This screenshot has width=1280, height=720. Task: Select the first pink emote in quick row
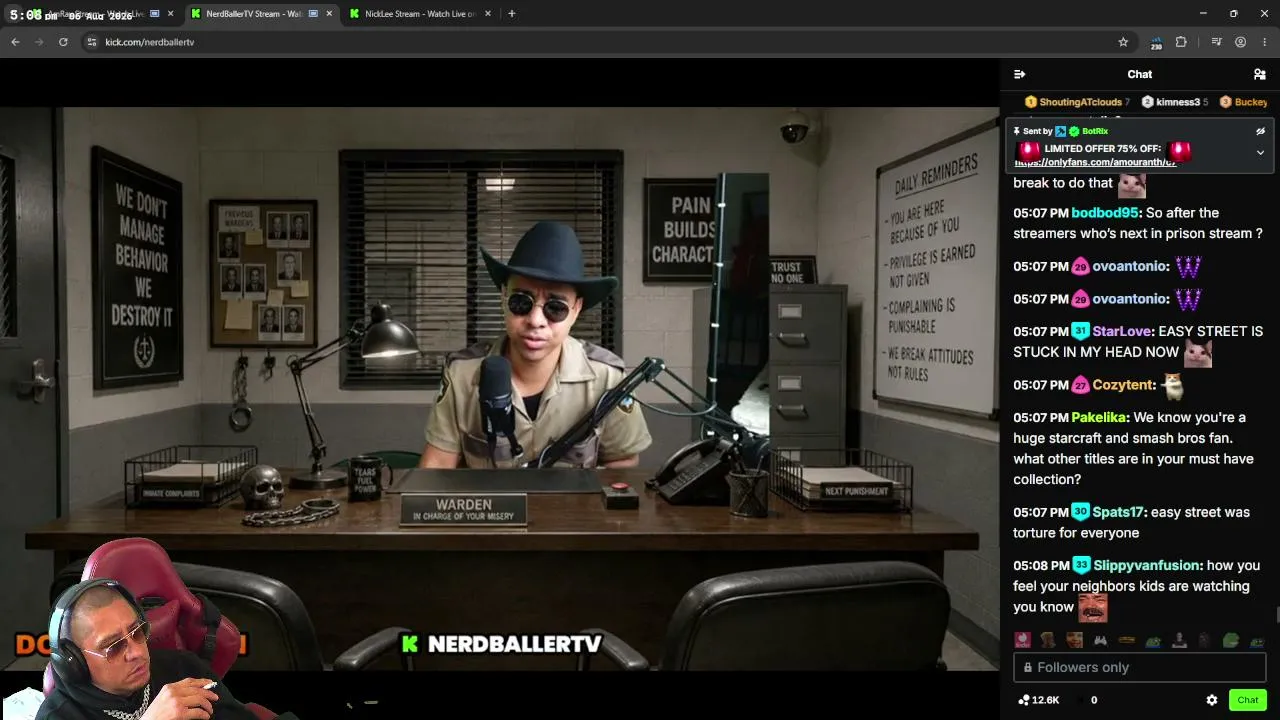(1022, 640)
